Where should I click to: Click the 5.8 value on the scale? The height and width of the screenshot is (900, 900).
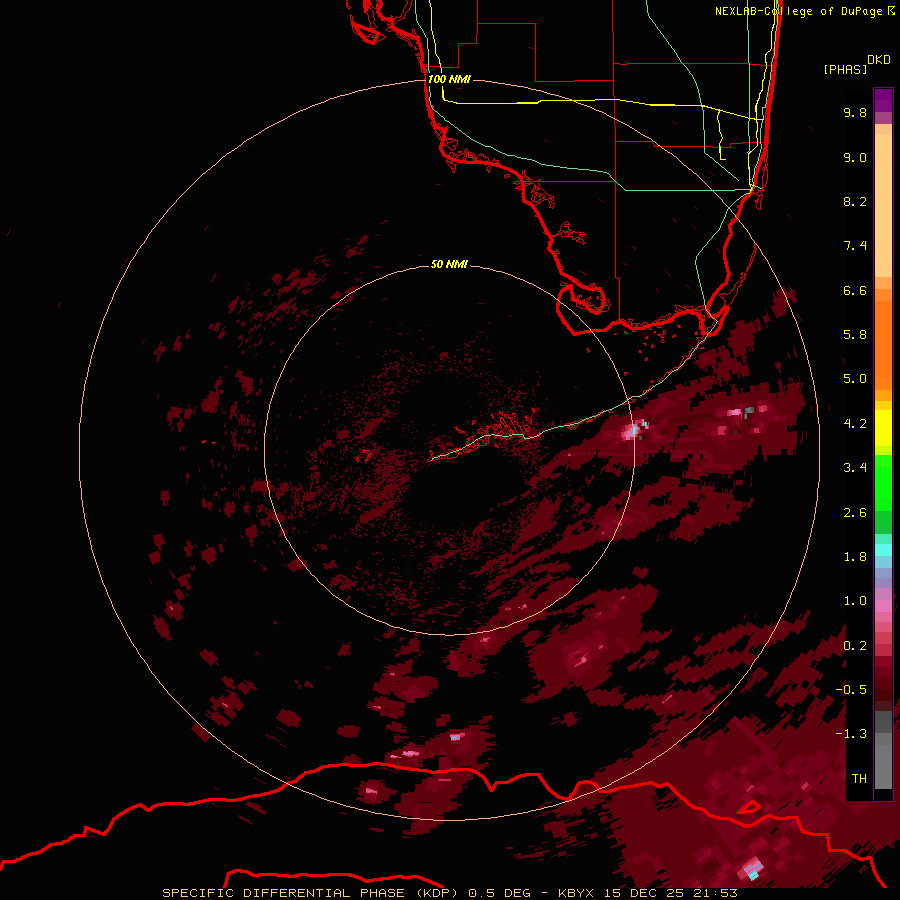pos(855,335)
